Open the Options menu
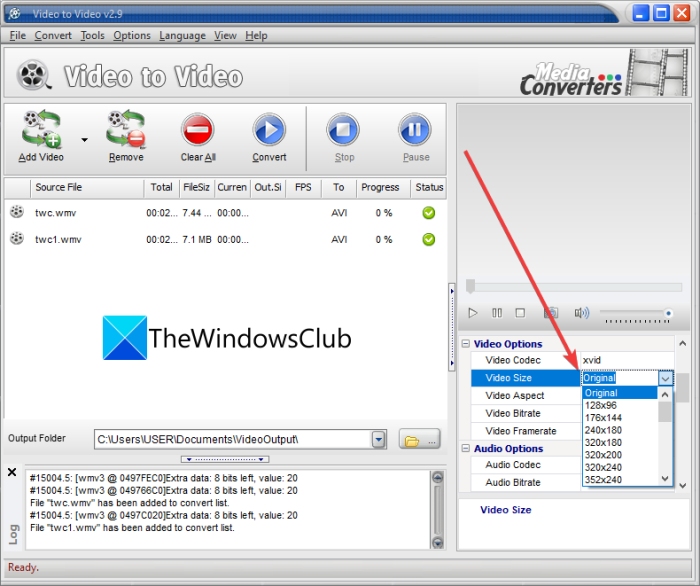The height and width of the screenshot is (586, 700). point(132,35)
